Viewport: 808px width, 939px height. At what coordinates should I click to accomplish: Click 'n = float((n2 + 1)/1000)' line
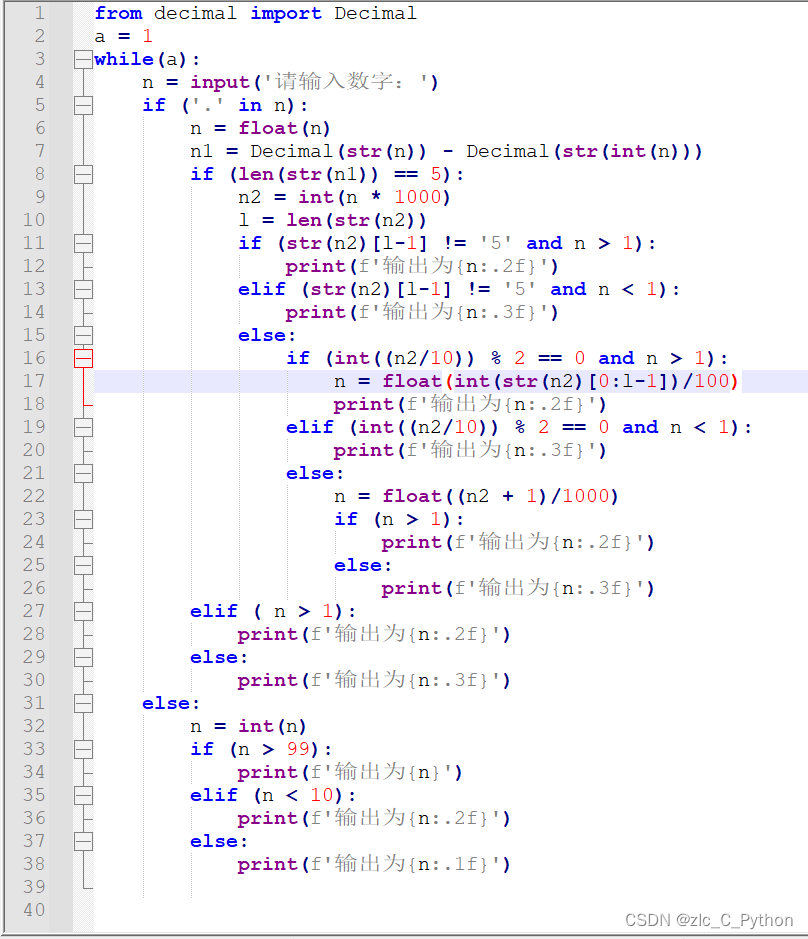476,496
